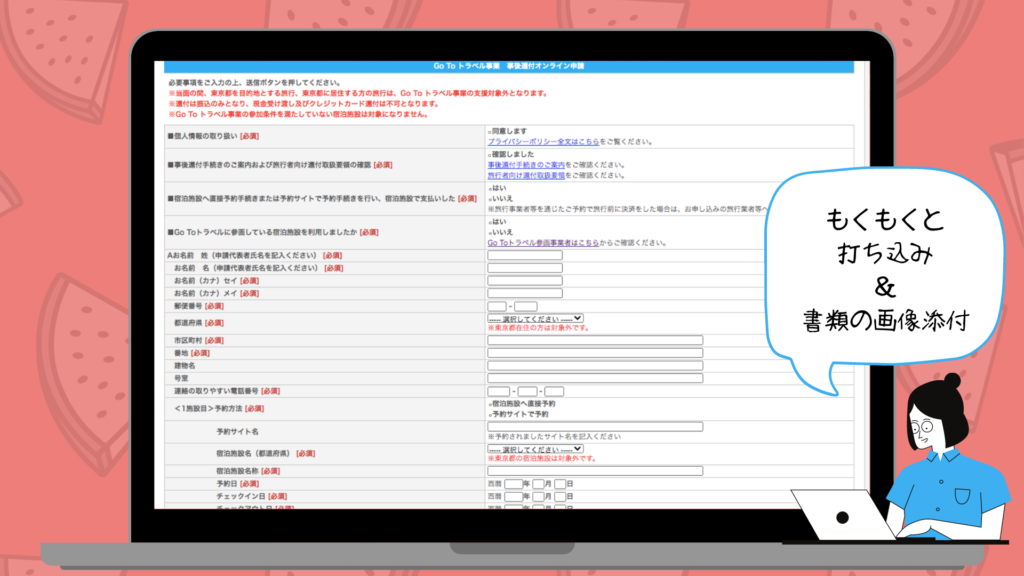Click the middle 電話番号 box
Image resolution: width=1024 pixels, height=576 pixels.
point(528,391)
